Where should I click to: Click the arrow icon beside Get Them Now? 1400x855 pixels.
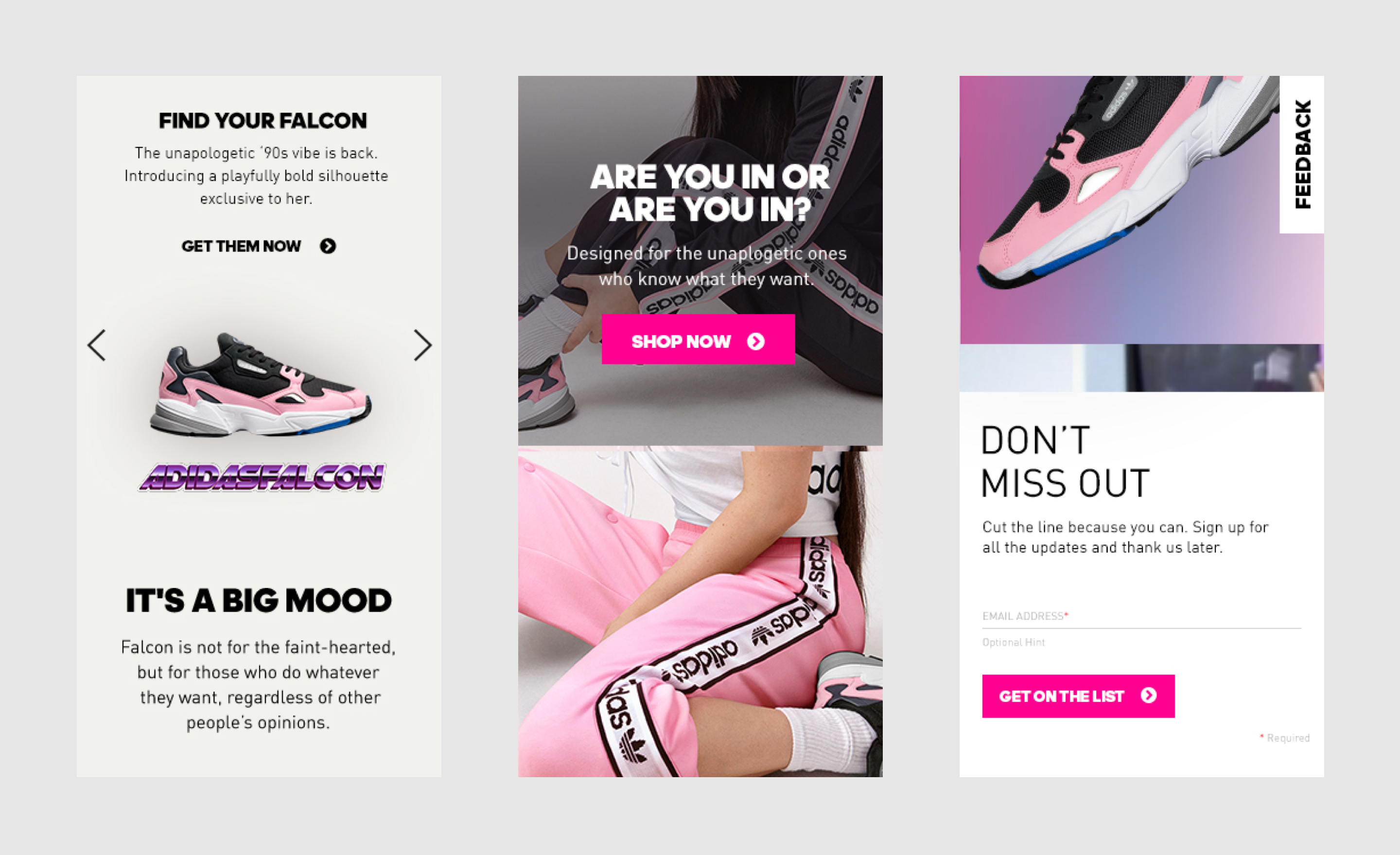(328, 246)
